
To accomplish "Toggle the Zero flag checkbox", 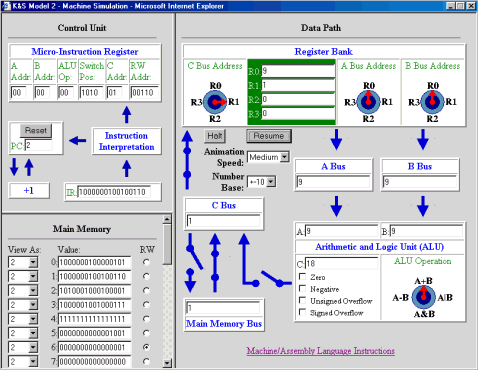I will [302, 276].
